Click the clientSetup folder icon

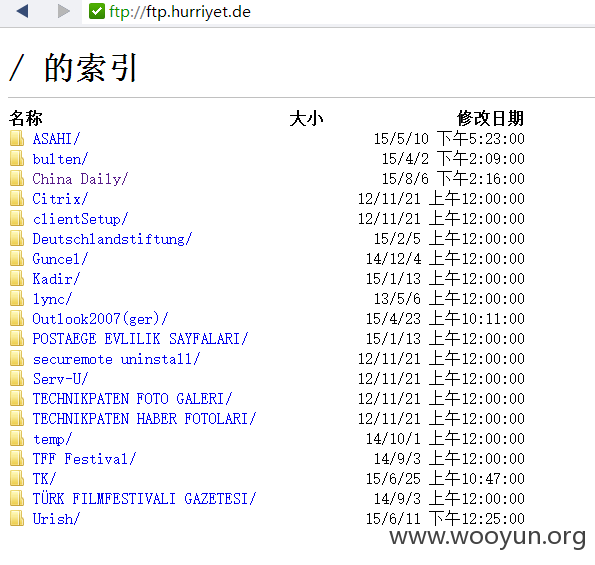[17, 218]
